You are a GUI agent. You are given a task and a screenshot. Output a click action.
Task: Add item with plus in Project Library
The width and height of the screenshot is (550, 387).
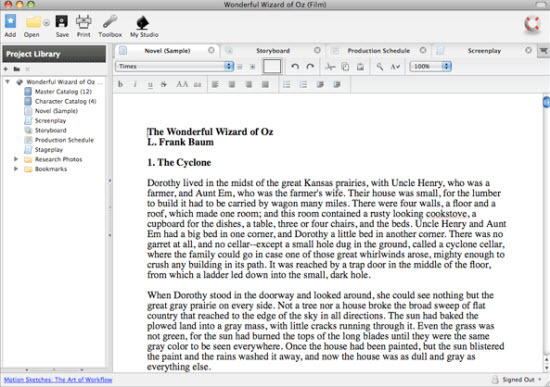pyautogui.click(x=6, y=69)
